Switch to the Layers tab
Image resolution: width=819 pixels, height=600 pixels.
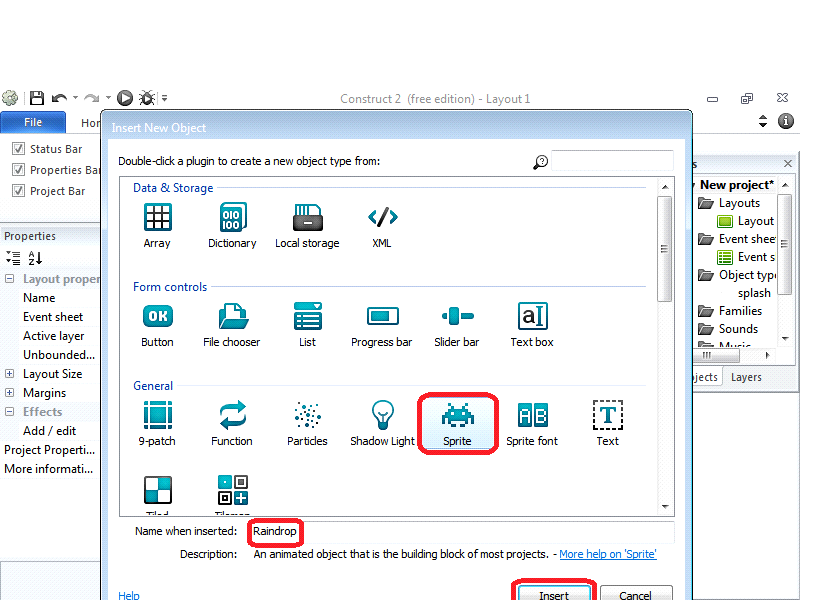(x=746, y=377)
